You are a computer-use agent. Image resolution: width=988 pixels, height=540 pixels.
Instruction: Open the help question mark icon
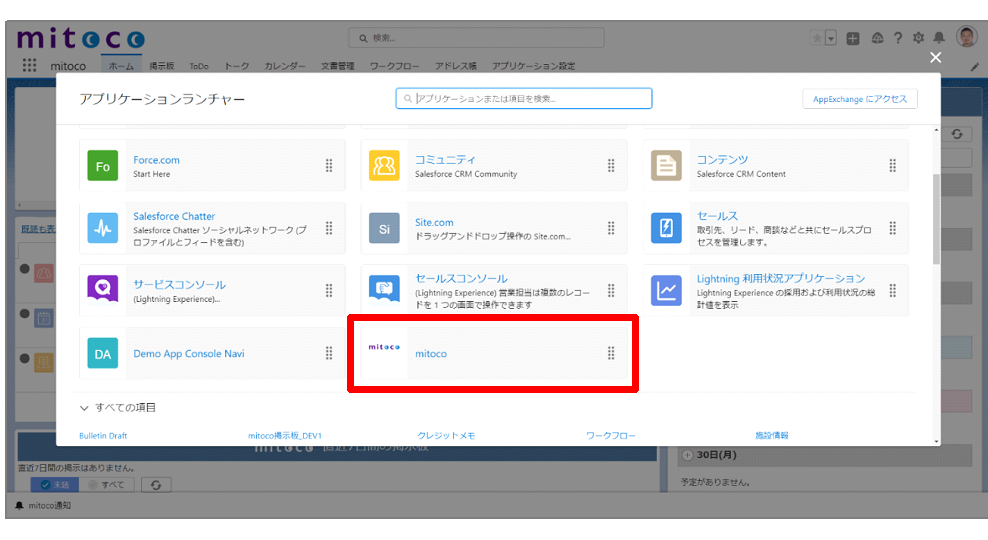897,38
